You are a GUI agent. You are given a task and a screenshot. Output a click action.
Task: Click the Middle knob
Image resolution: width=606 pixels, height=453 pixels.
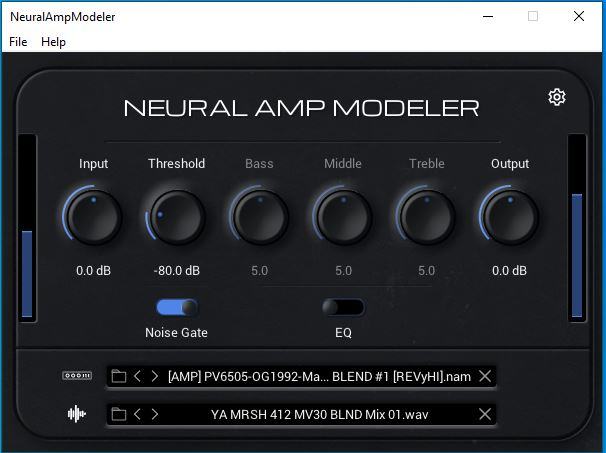point(343,216)
